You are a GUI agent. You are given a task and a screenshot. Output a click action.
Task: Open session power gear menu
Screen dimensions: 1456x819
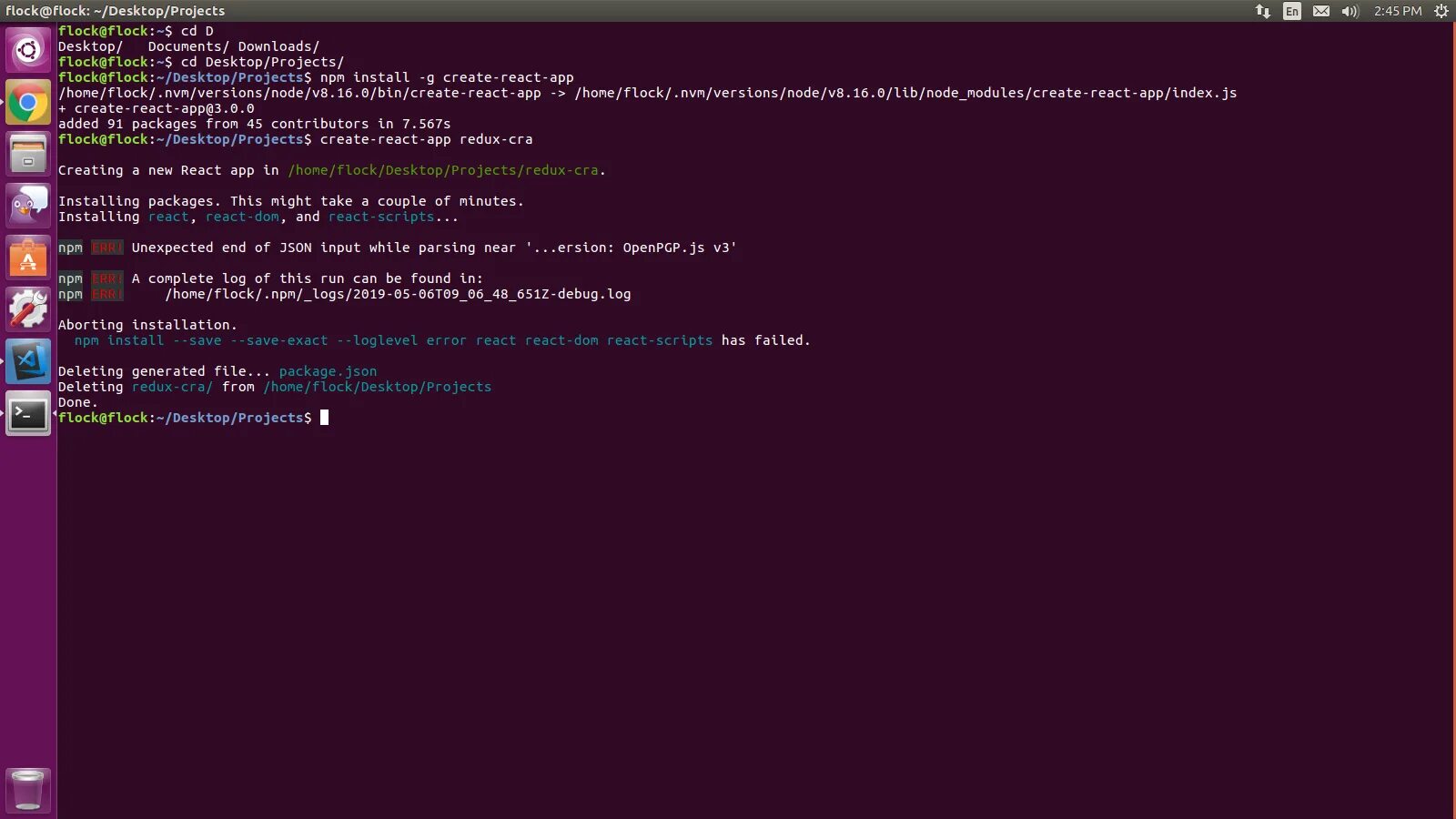[x=1441, y=11]
